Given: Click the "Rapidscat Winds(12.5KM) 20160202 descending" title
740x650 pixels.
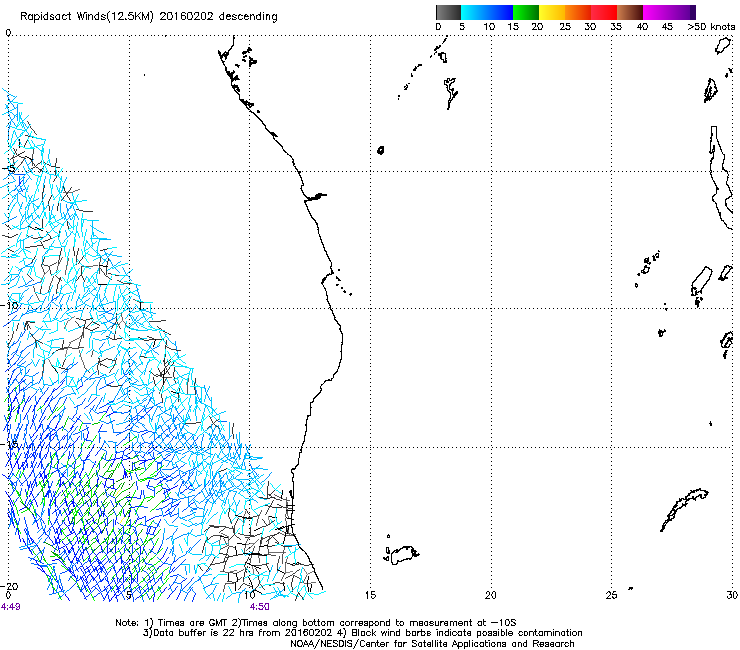Looking at the screenshot, I should (149, 17).
